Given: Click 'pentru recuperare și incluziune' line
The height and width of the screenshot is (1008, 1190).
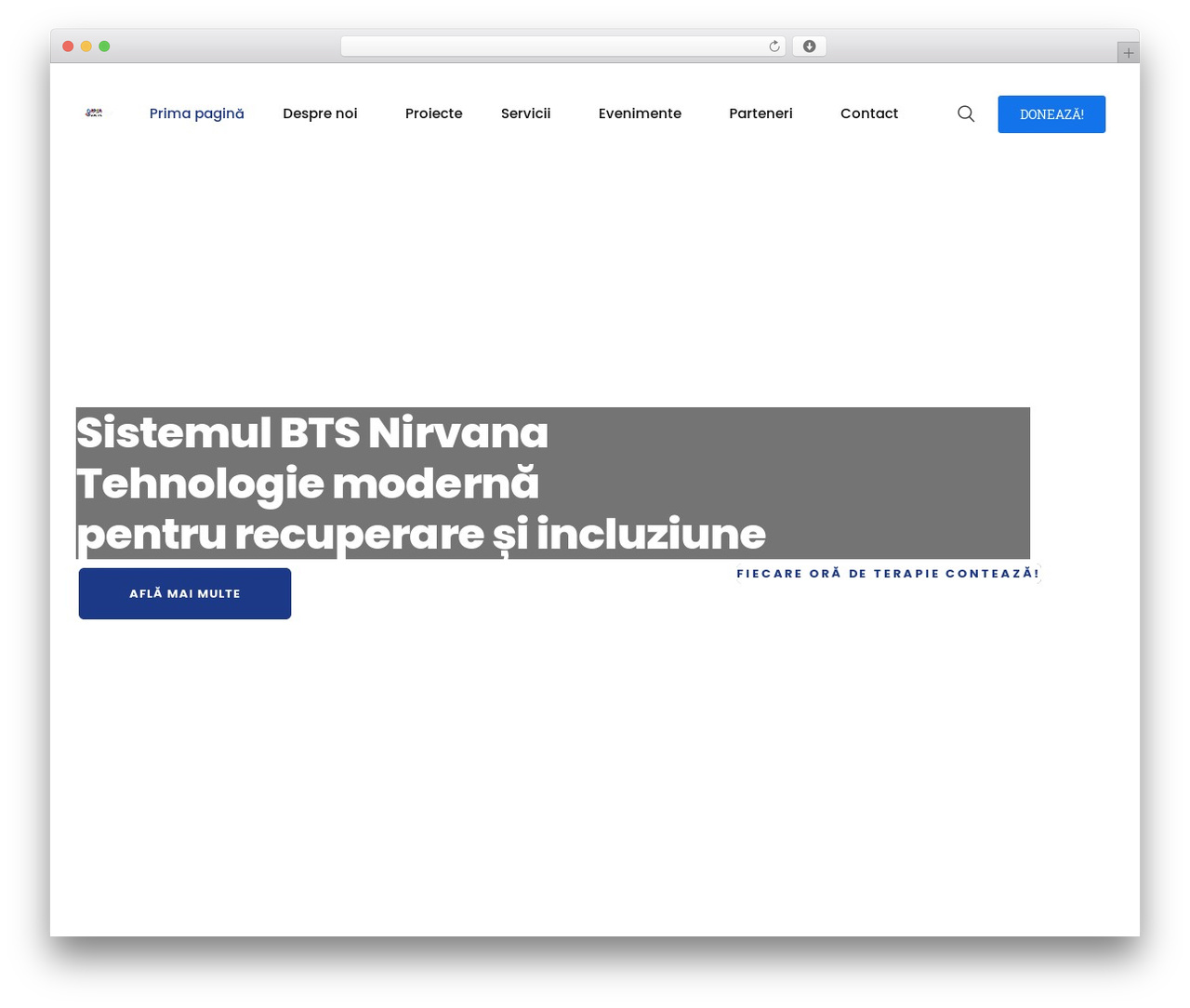Looking at the screenshot, I should [x=421, y=535].
